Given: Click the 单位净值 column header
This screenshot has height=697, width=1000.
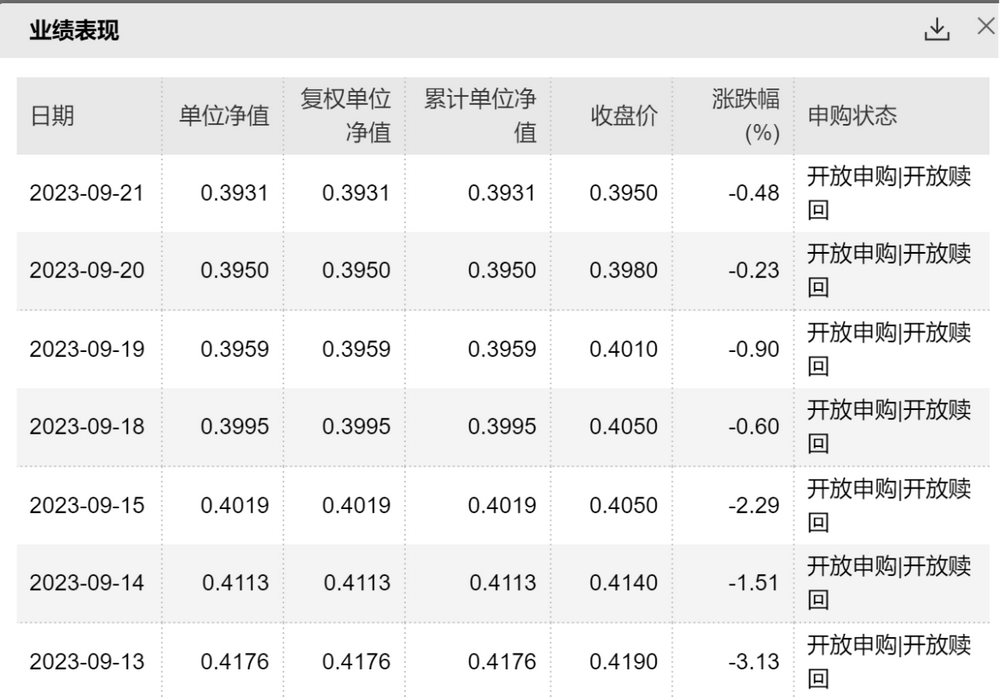Looking at the screenshot, I should coord(224,115).
